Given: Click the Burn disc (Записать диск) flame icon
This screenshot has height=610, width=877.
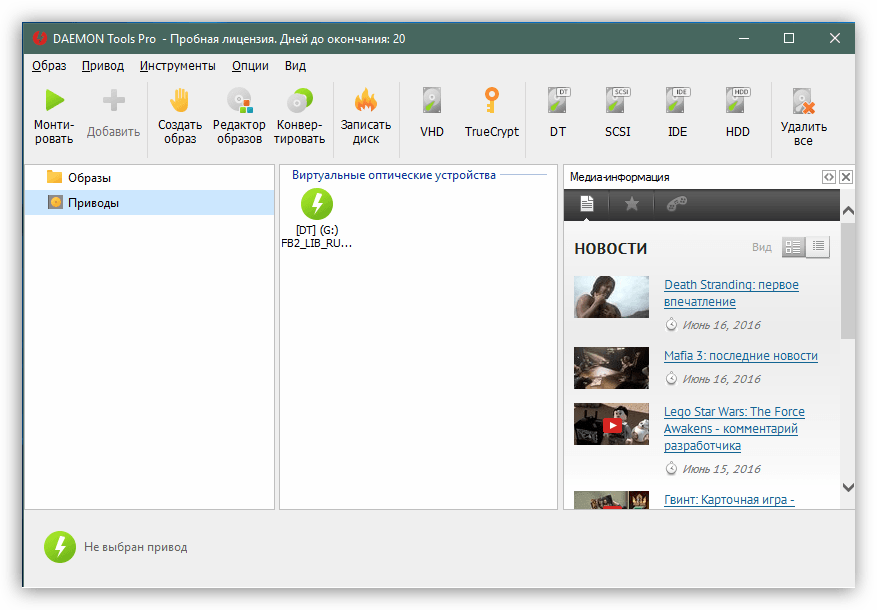Looking at the screenshot, I should pyautogui.click(x=366, y=101).
